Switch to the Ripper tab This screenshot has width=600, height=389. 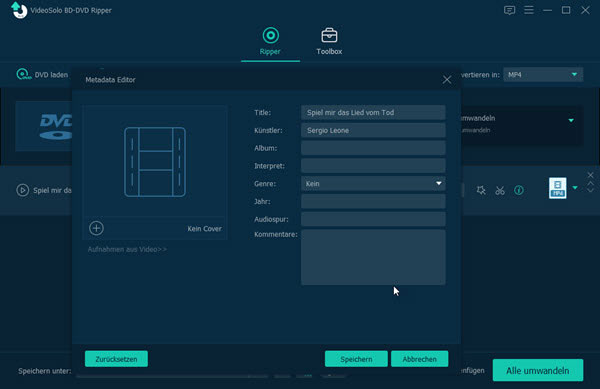point(270,41)
